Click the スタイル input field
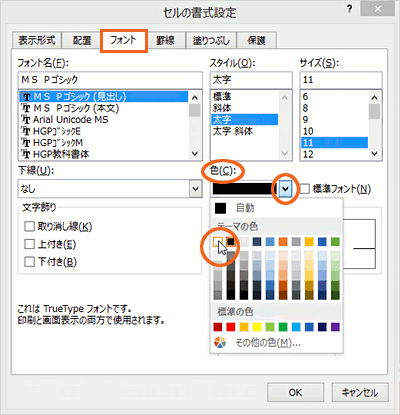The image size is (400, 415). pos(251,80)
